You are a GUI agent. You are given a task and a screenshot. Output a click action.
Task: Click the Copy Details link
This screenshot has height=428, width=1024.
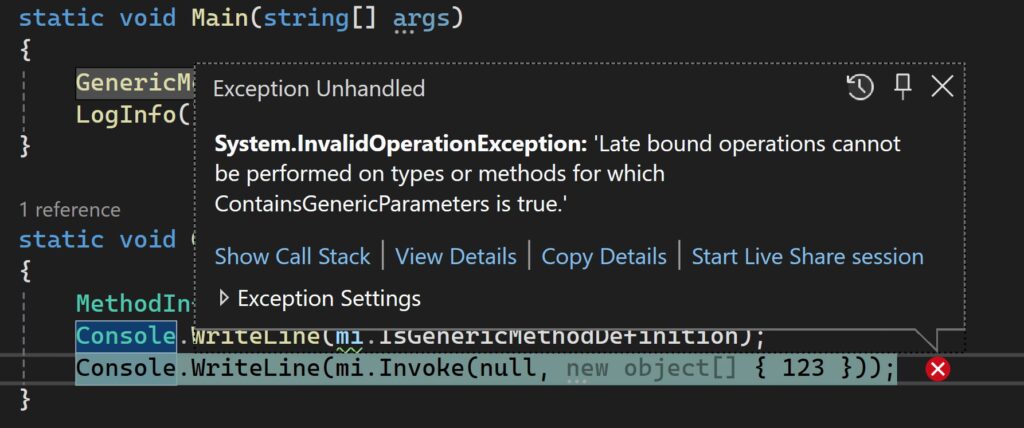tap(604, 257)
